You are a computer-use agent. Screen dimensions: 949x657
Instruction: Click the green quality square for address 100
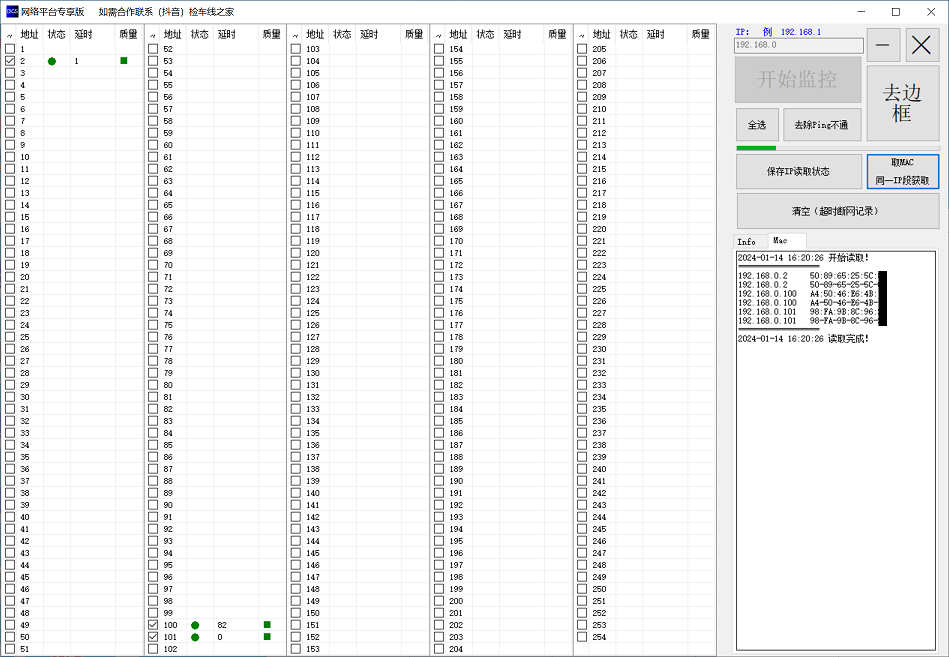click(x=267, y=624)
